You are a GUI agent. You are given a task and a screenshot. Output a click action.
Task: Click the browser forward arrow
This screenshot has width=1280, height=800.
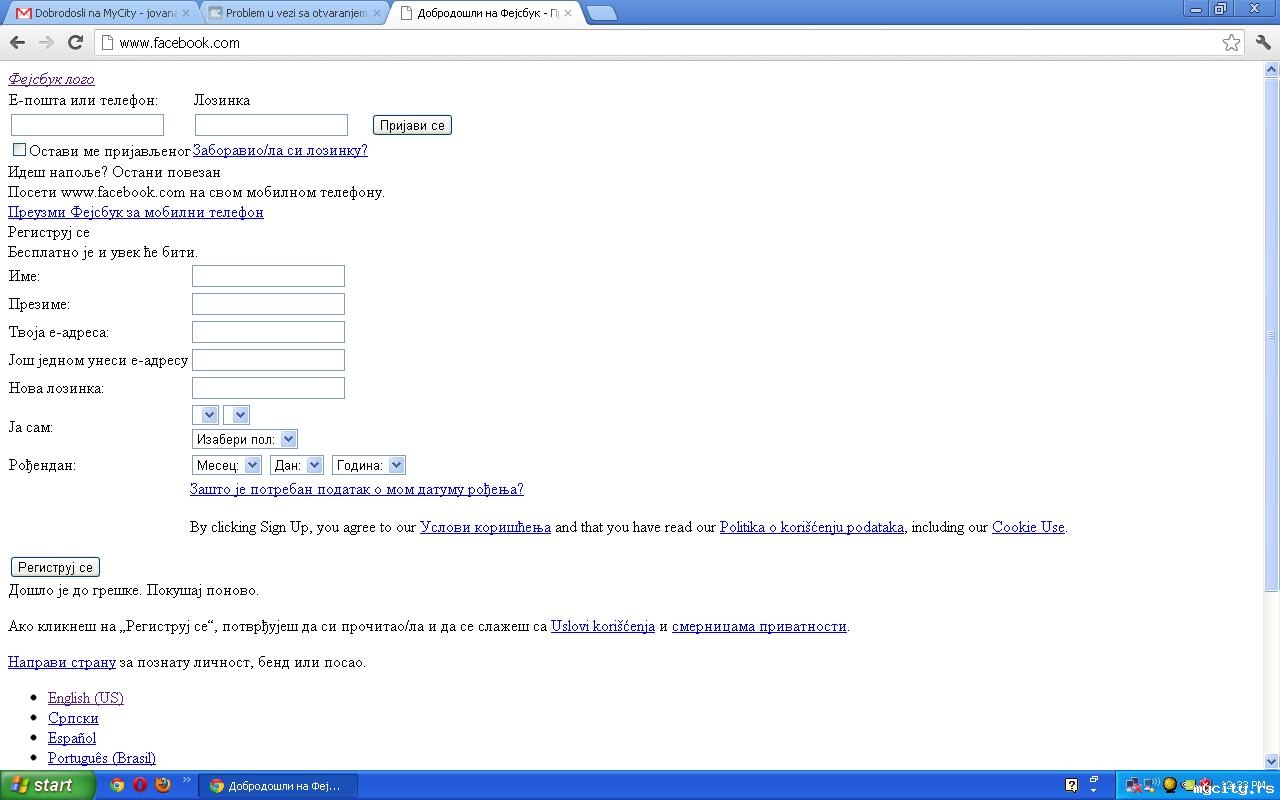coord(46,42)
